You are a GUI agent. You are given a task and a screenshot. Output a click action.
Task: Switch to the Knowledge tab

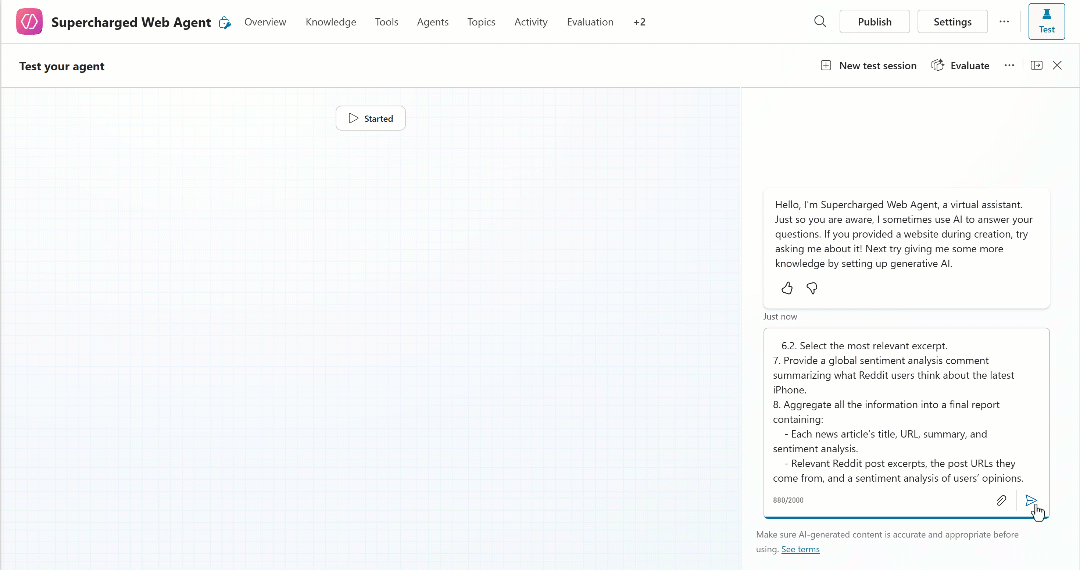(330, 22)
